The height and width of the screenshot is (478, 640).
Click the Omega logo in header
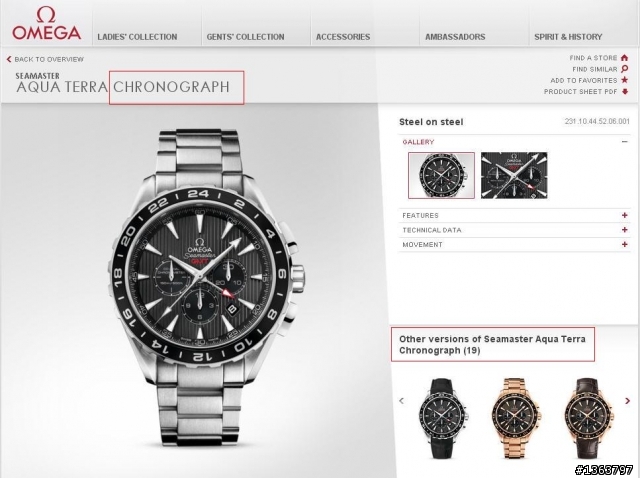[46, 24]
